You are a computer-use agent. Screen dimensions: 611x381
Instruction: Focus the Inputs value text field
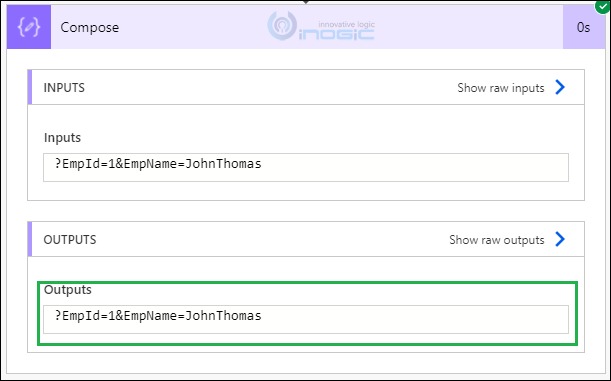click(306, 168)
